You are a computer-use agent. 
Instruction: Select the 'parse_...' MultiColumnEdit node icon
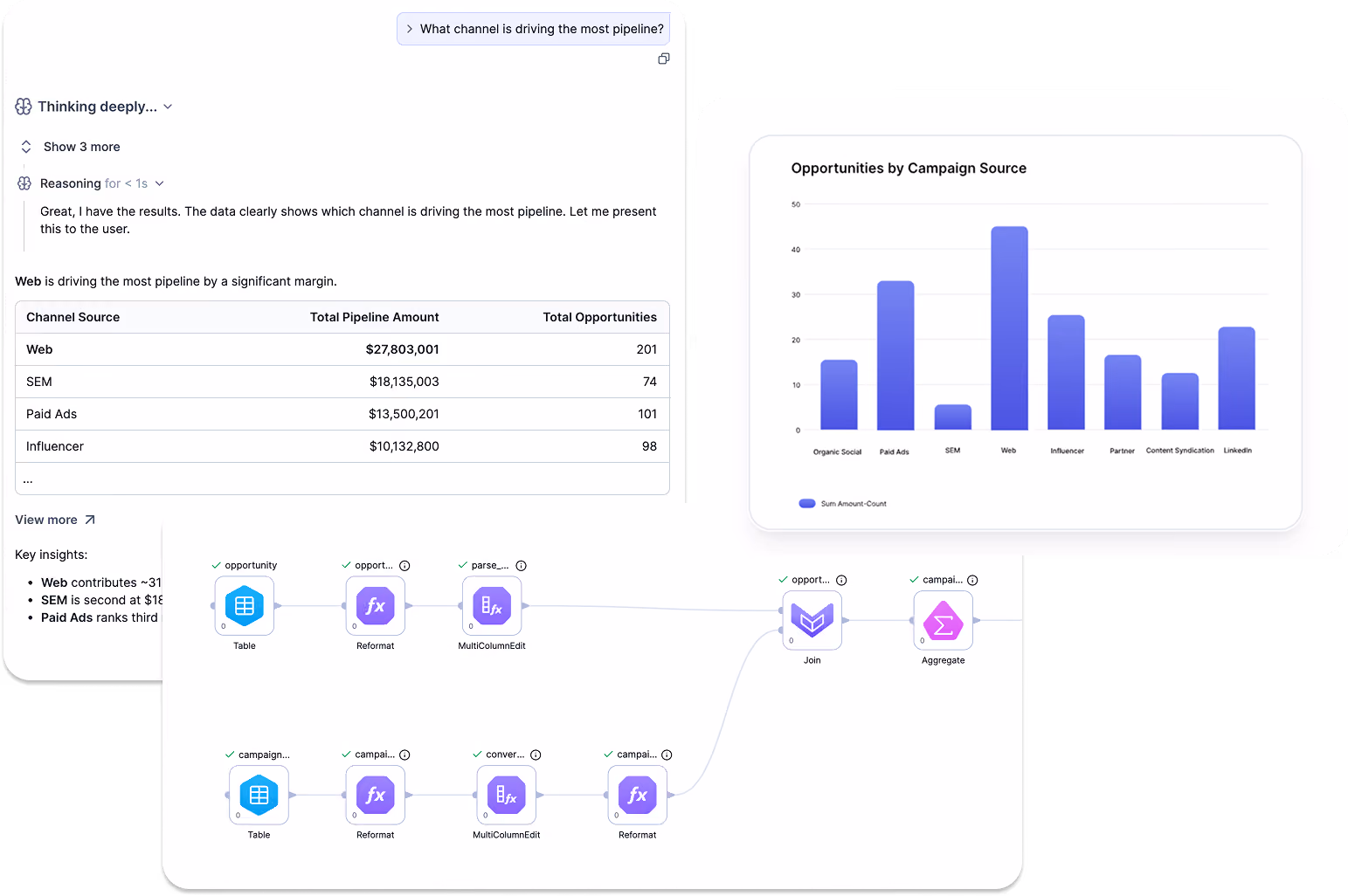coord(492,605)
